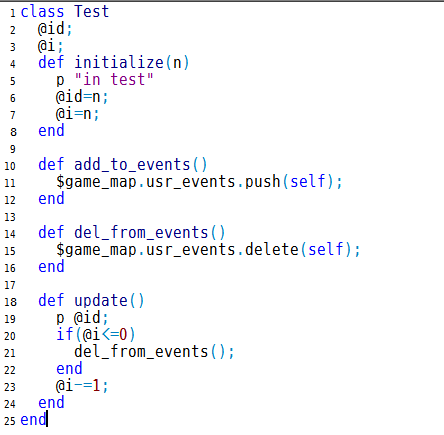Click line 1 'class Test'

(65, 11)
